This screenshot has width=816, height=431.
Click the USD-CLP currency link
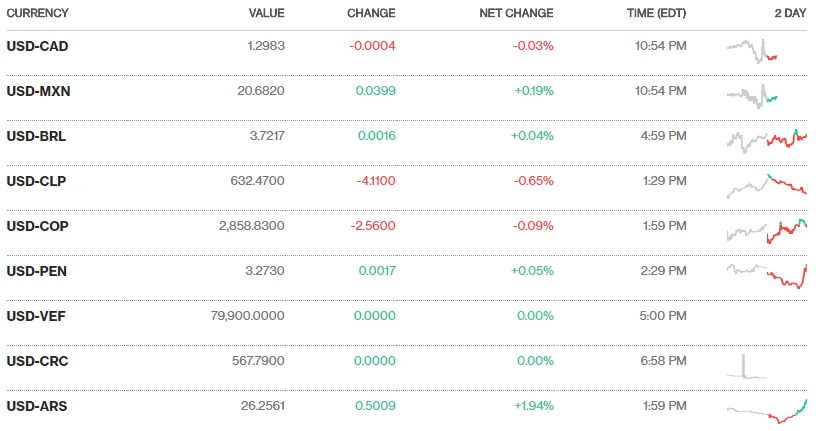pyautogui.click(x=36, y=181)
